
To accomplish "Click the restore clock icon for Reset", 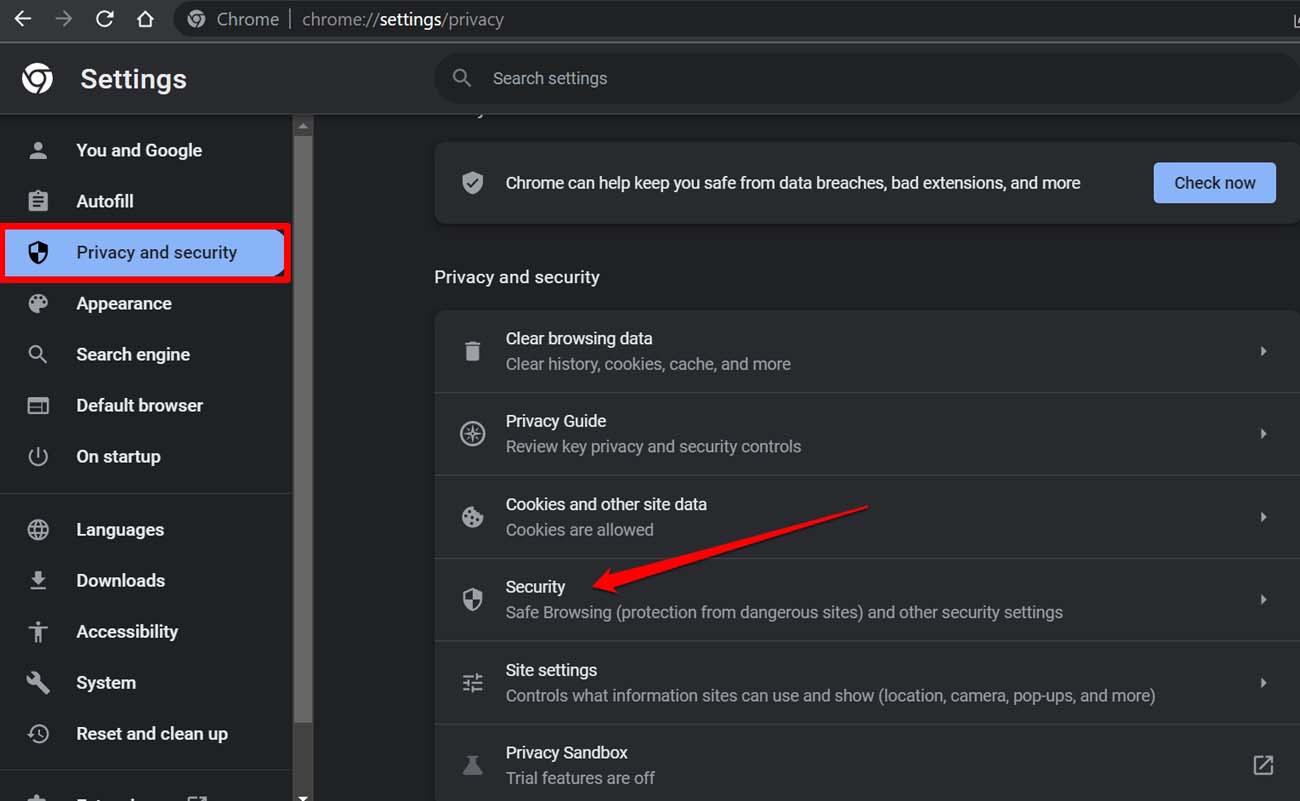I will pyautogui.click(x=38, y=733).
